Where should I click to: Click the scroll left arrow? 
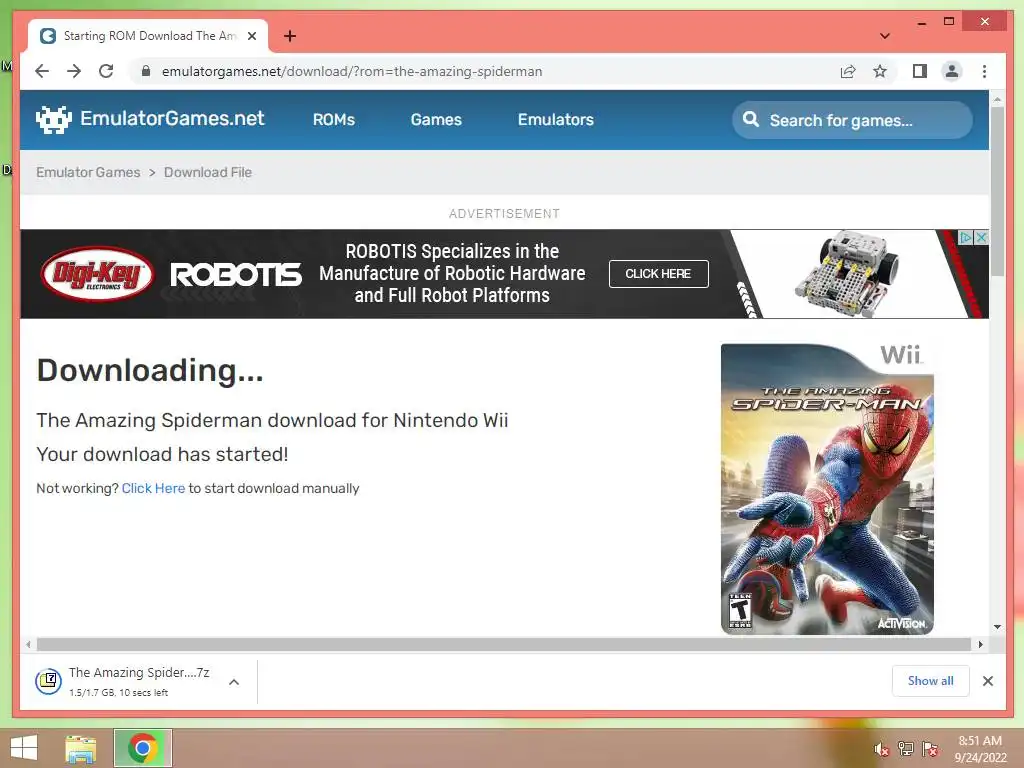28,645
